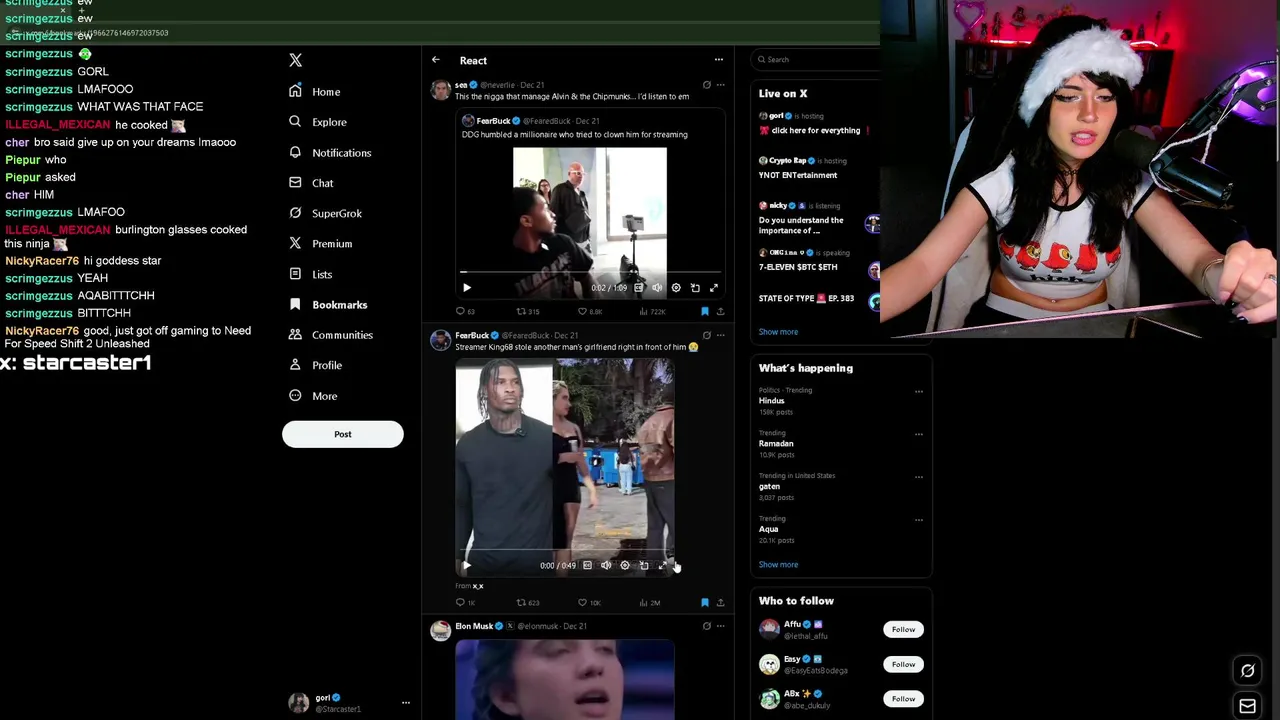The height and width of the screenshot is (720, 1280).
Task: Open SuperGrok in the sidebar
Action: [324, 213]
